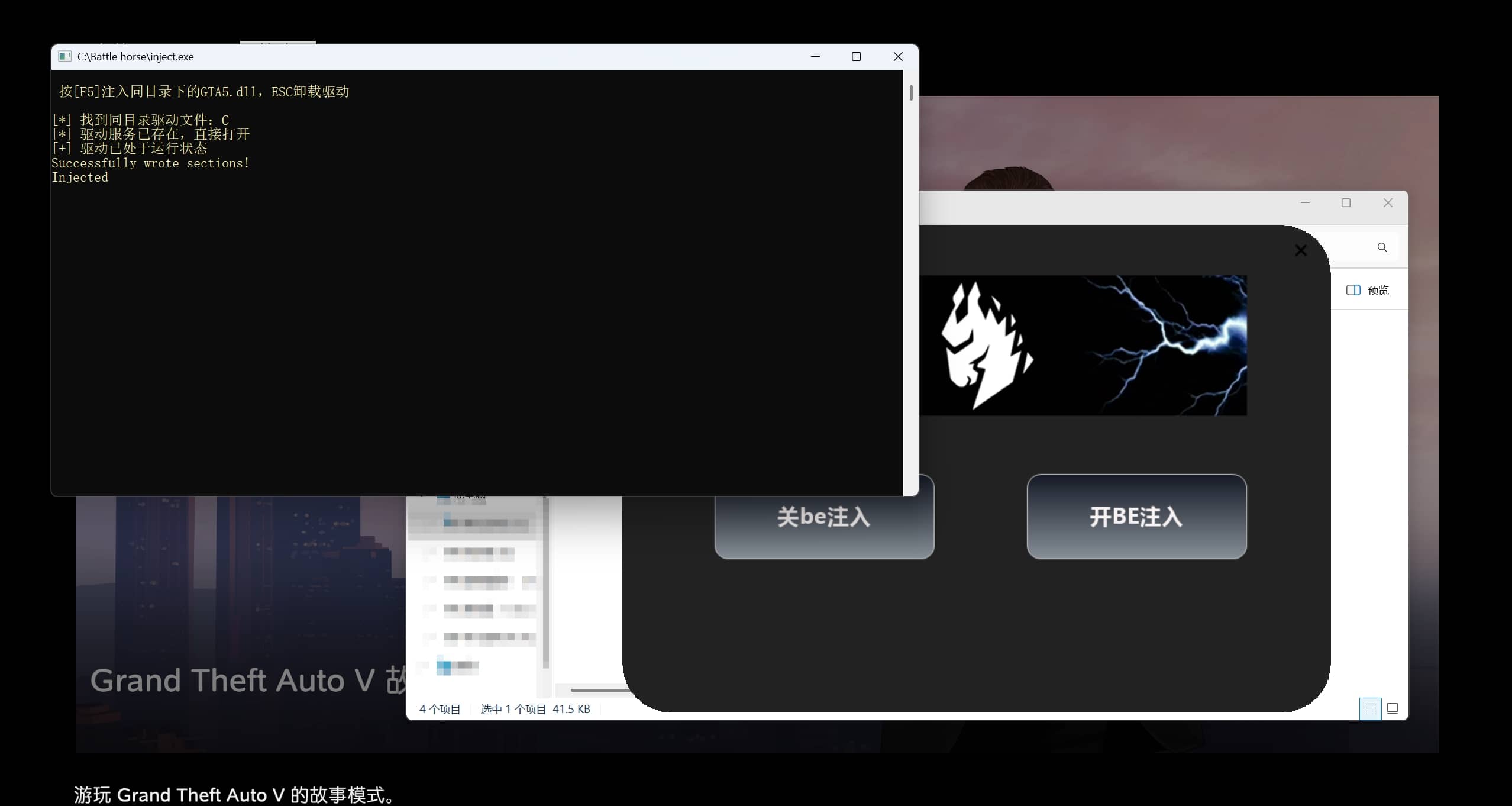Click the inject.exe console title icon
Viewport: 1512px width, 806px height.
point(64,56)
